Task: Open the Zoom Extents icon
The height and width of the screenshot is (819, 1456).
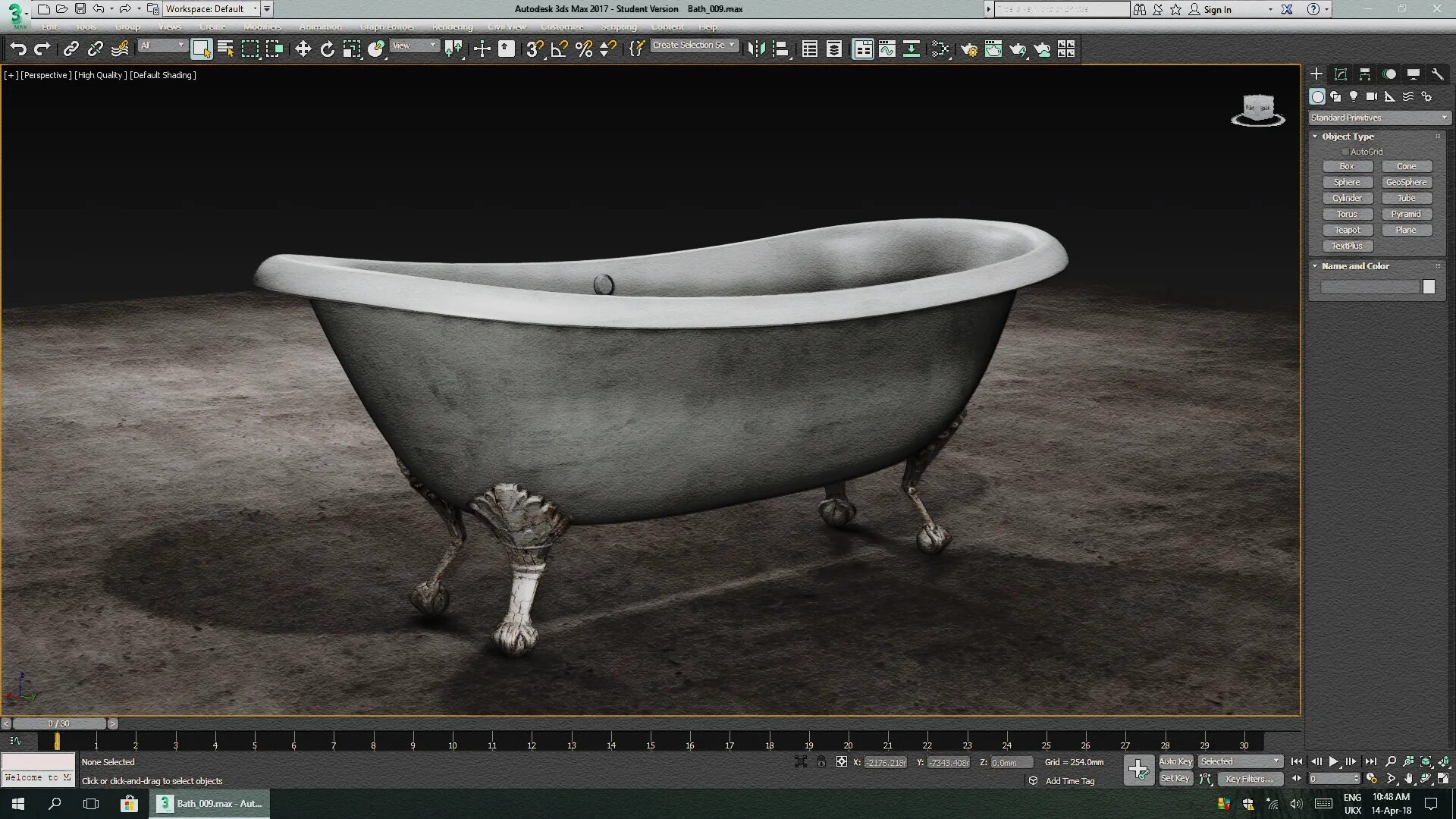Action: click(1426, 761)
